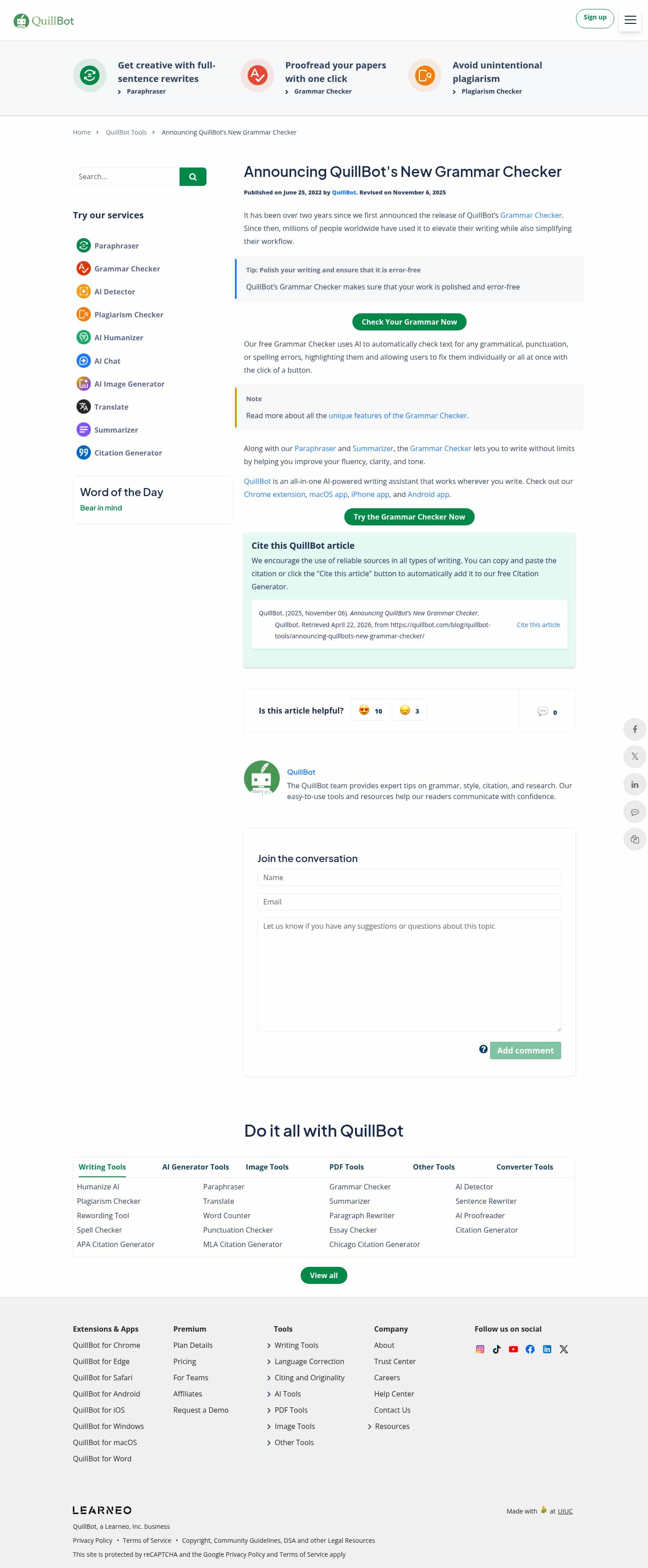Open QuillBot's Instagram page in footer
The width and height of the screenshot is (648, 1568).
pos(479,1349)
